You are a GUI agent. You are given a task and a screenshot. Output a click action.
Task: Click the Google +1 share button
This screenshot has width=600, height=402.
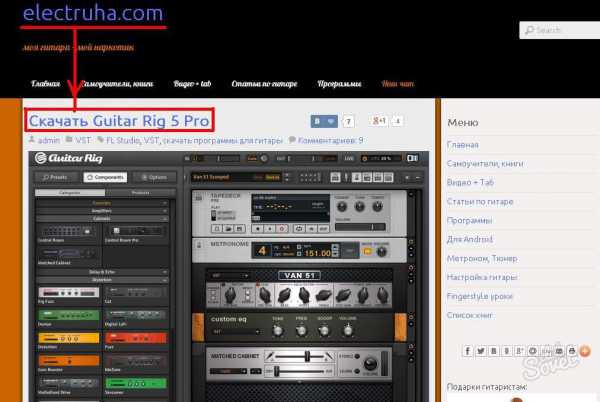[x=378, y=121]
